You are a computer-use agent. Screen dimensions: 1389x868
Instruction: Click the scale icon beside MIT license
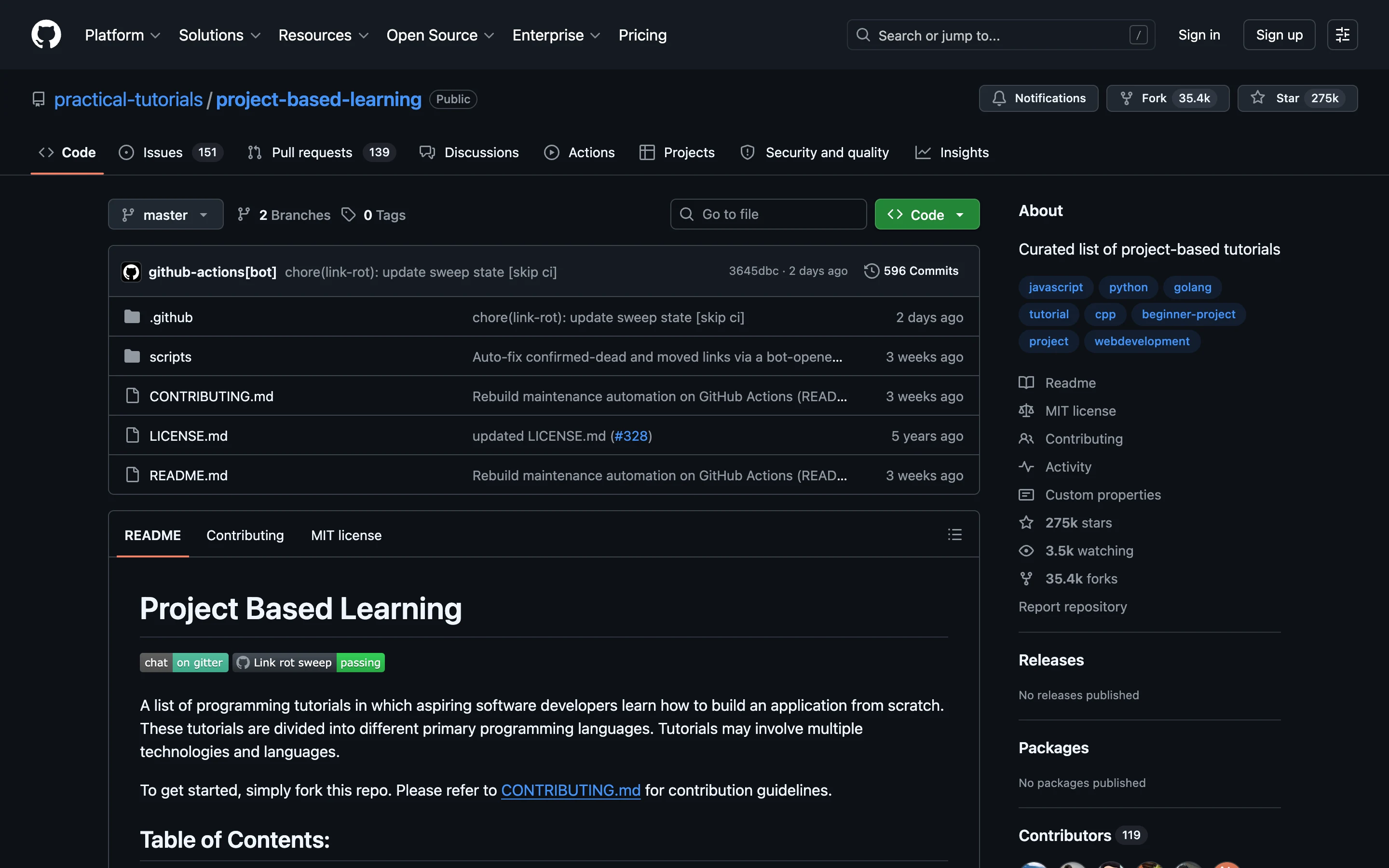1026,410
